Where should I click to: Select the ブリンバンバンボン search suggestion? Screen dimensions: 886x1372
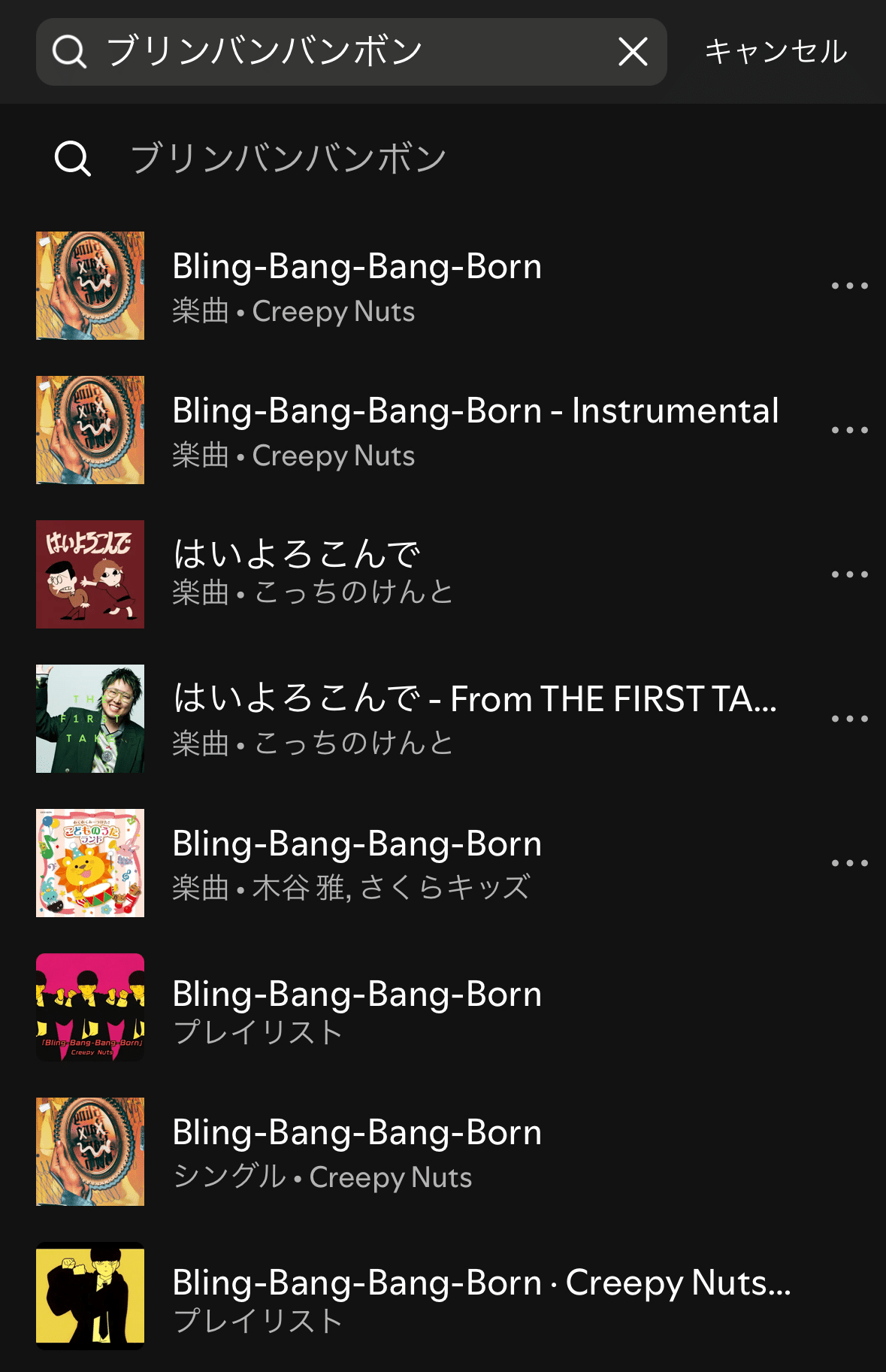point(289,159)
